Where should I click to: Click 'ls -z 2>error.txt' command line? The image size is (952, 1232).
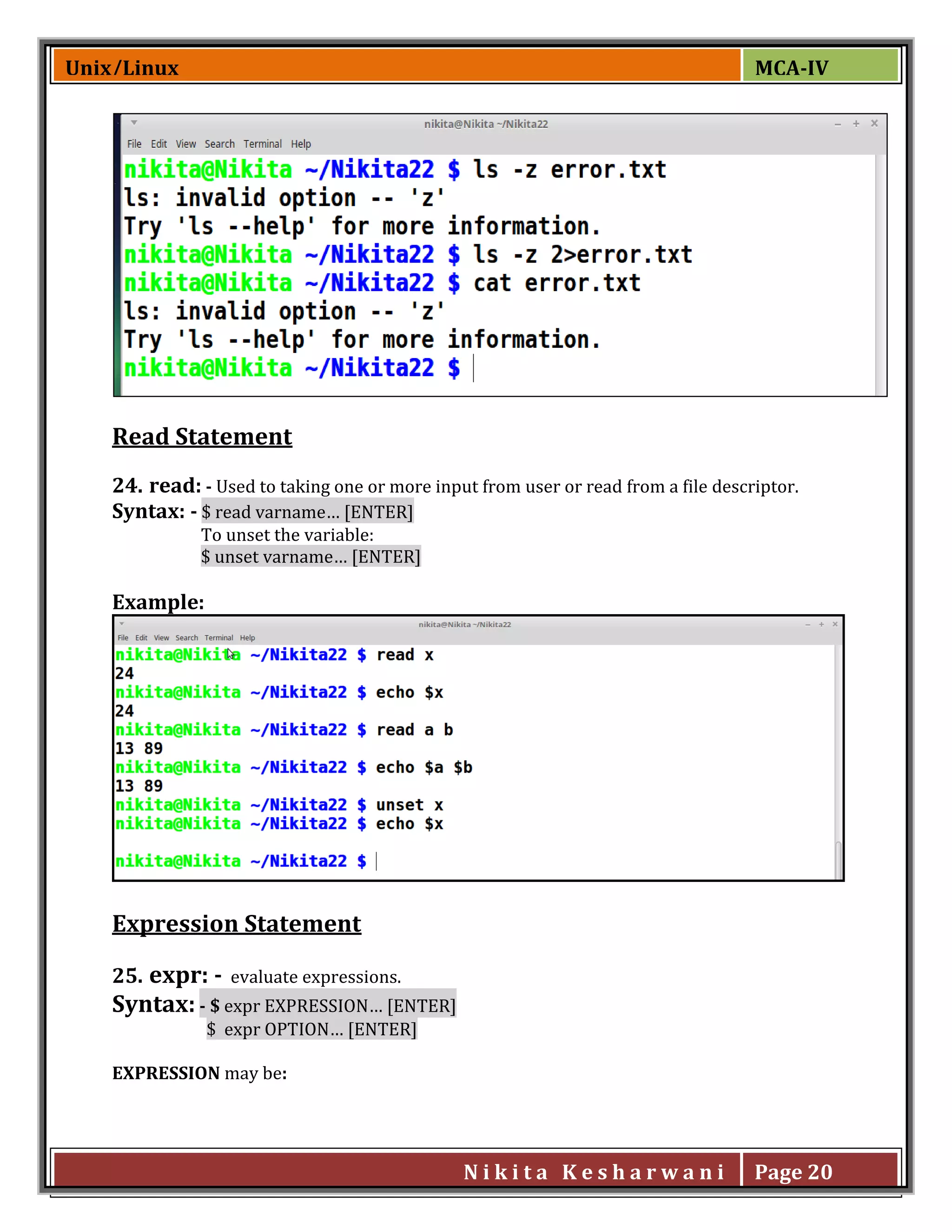[x=582, y=254]
